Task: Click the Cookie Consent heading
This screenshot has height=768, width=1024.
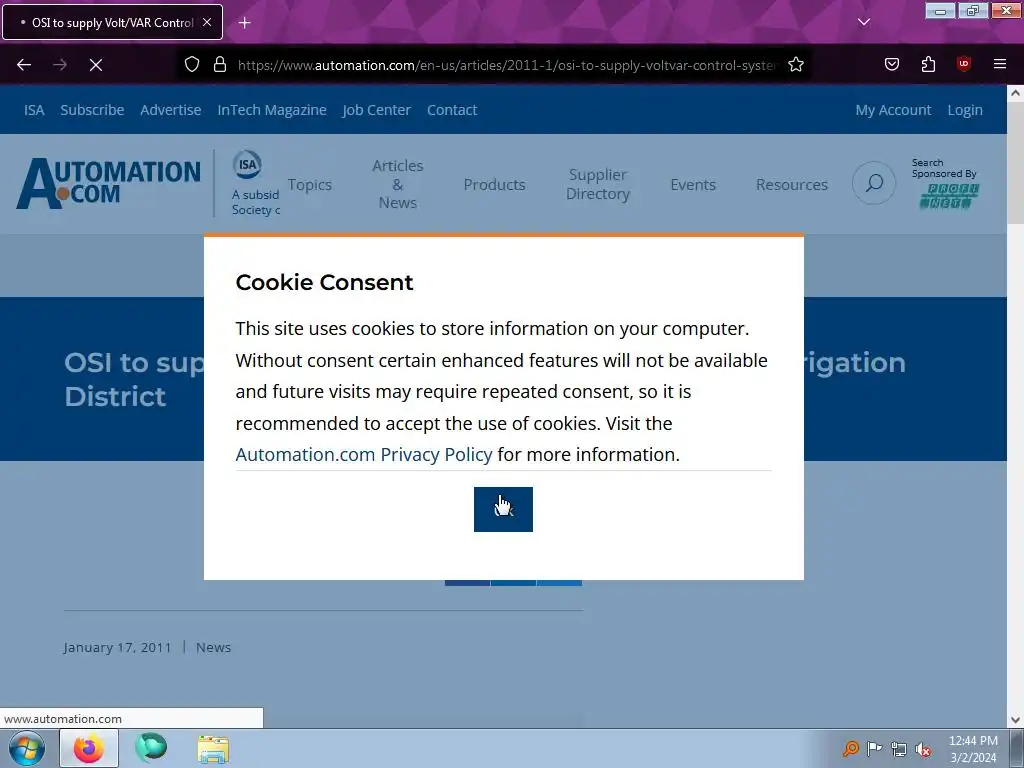Action: [x=325, y=282]
